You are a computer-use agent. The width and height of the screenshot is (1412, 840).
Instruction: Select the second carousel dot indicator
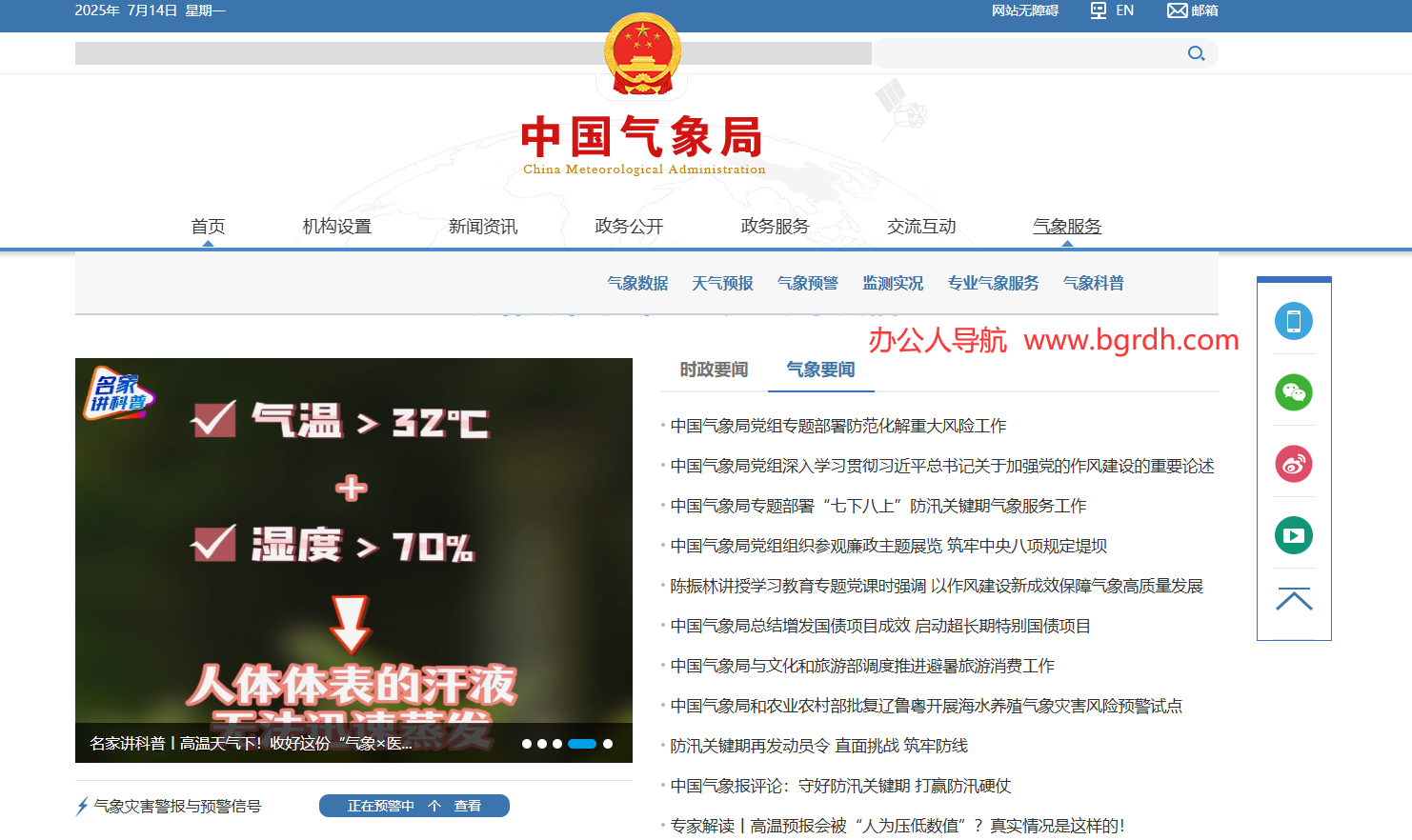542,744
